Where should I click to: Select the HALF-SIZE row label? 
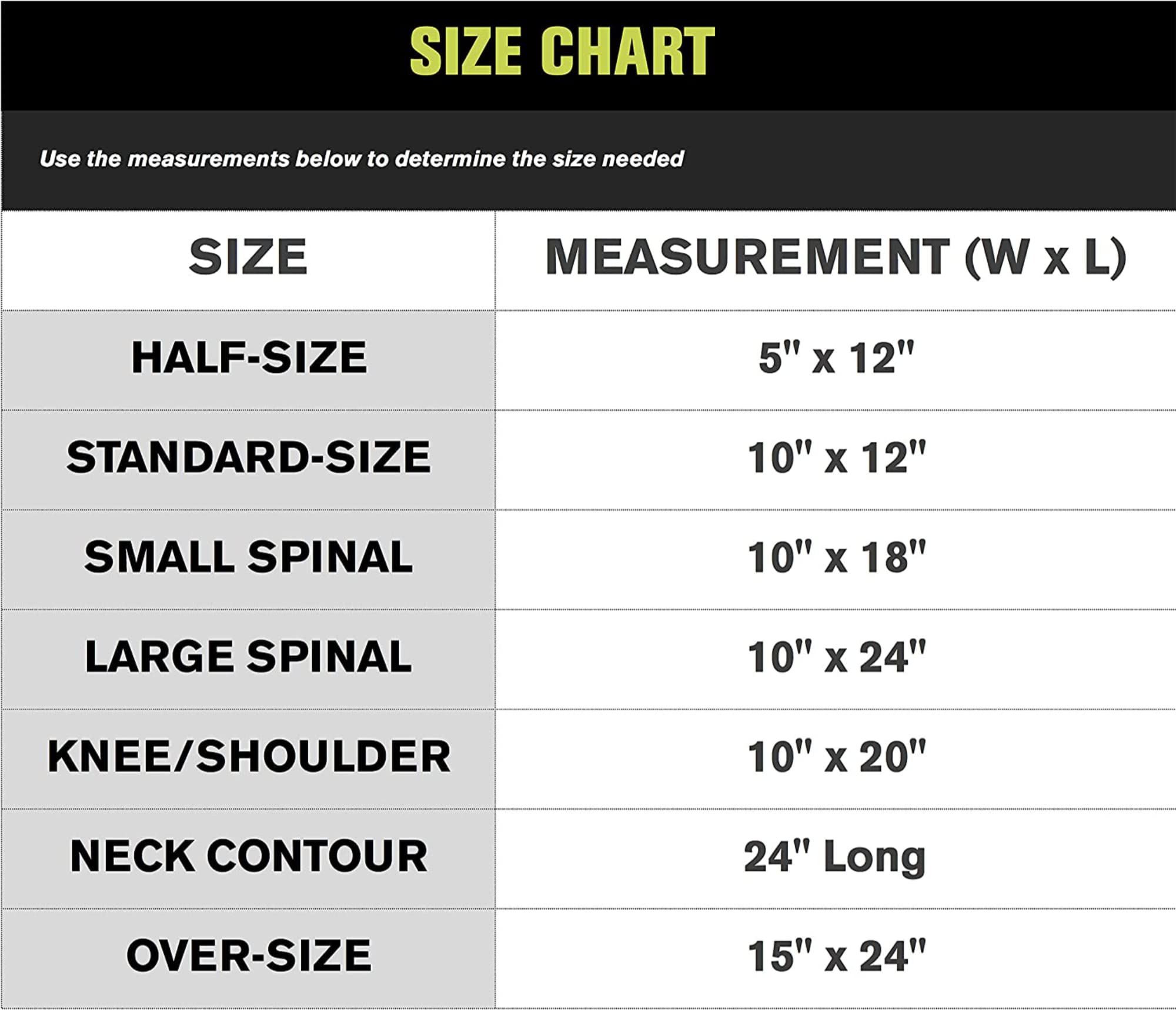coord(249,357)
